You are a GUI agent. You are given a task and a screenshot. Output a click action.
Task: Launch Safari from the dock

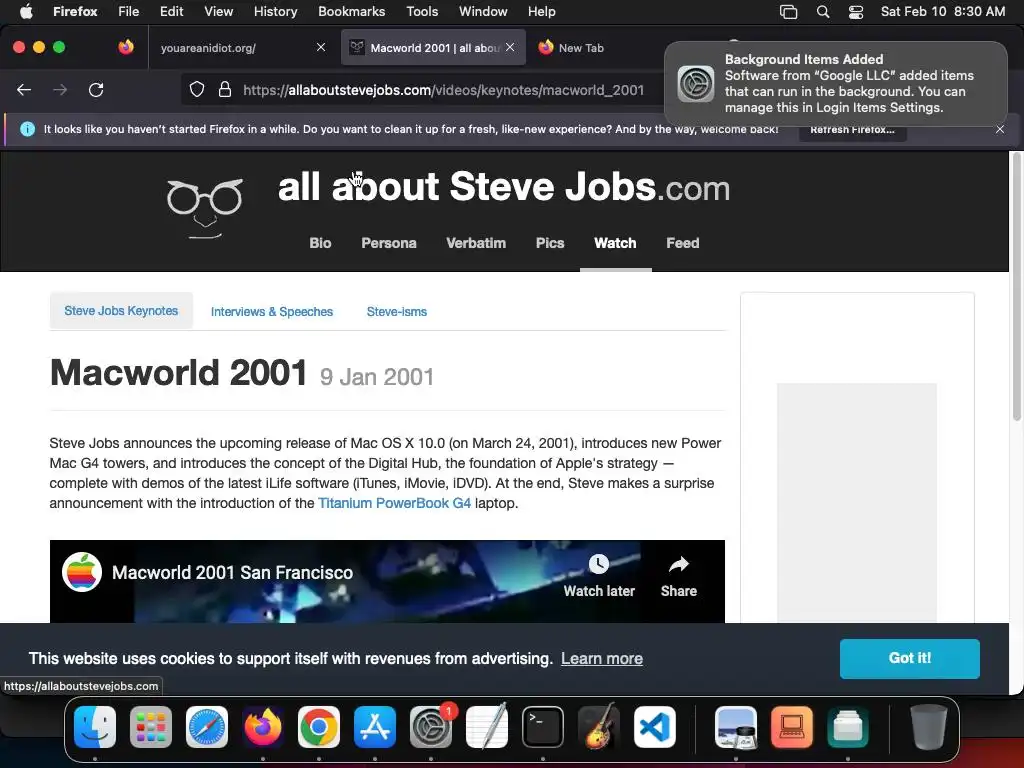click(207, 727)
